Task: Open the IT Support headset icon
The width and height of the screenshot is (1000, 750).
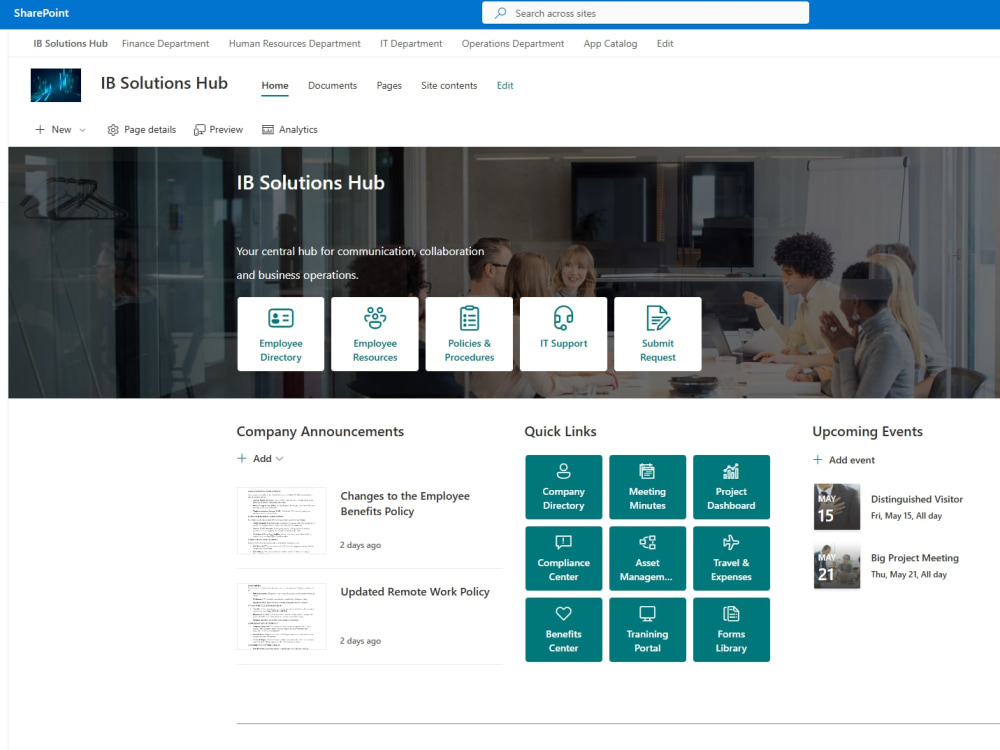Action: tap(563, 318)
